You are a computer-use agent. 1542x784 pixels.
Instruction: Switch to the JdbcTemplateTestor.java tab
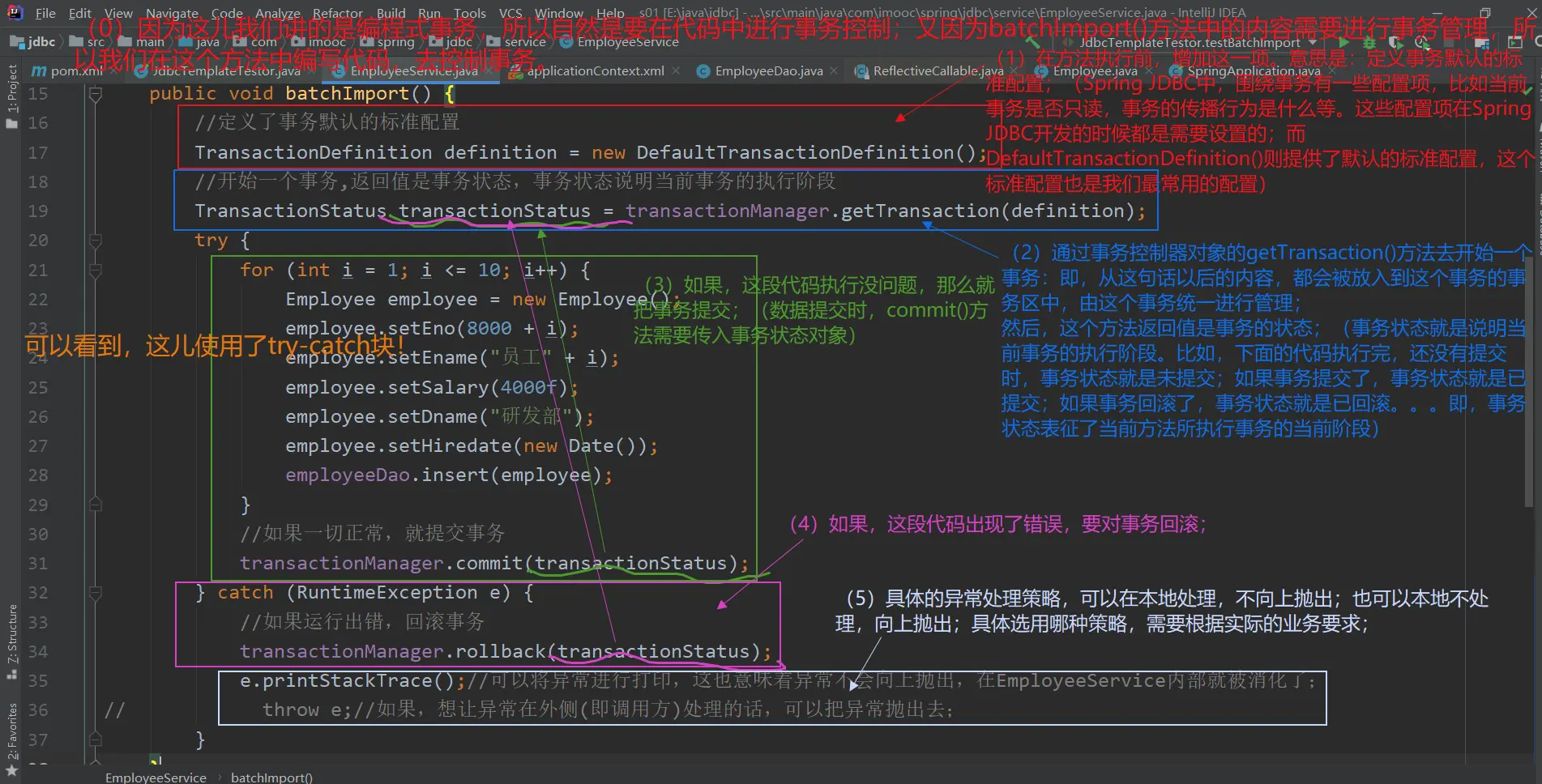[219, 71]
